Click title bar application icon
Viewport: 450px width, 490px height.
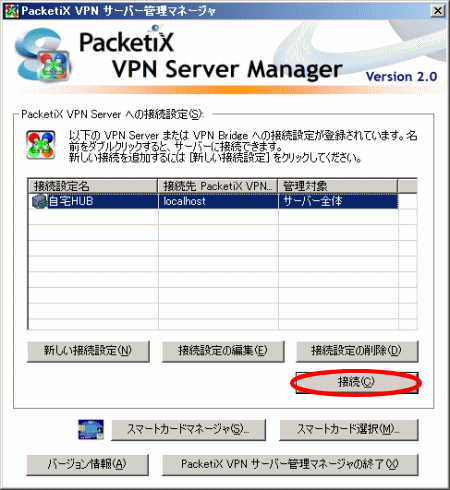tap(11, 11)
